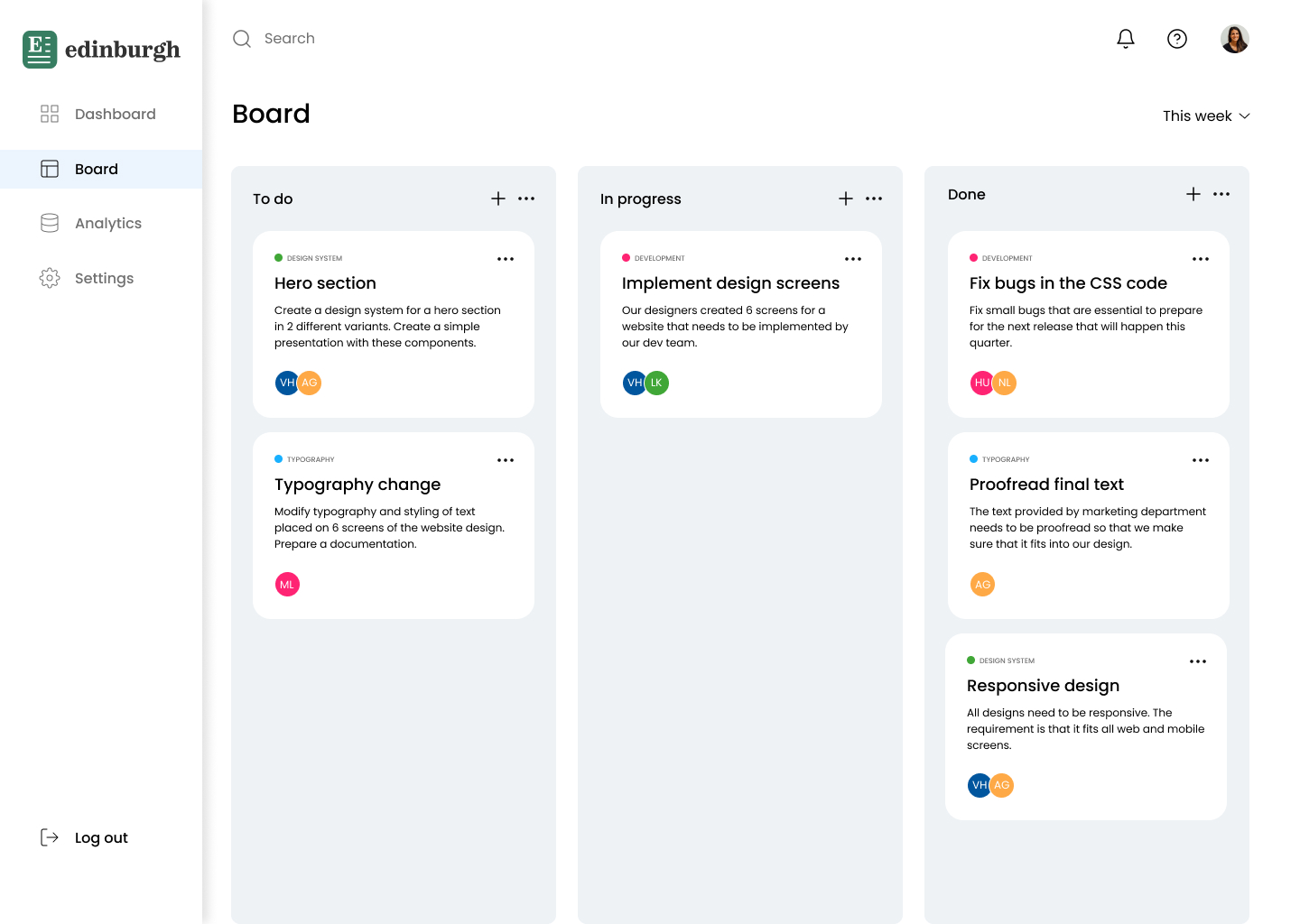Open the help question mark icon
Screen dimensions: 1300x924
[1176, 39]
